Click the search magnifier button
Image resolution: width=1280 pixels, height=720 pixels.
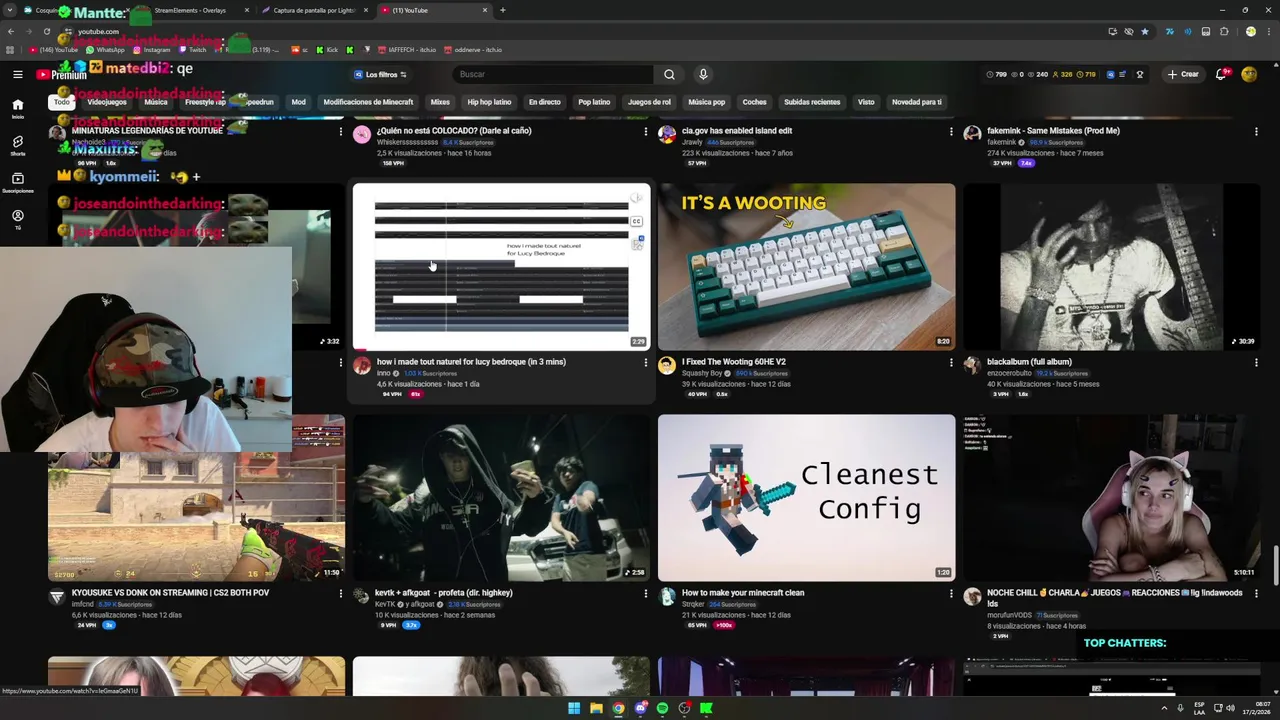pos(669,74)
